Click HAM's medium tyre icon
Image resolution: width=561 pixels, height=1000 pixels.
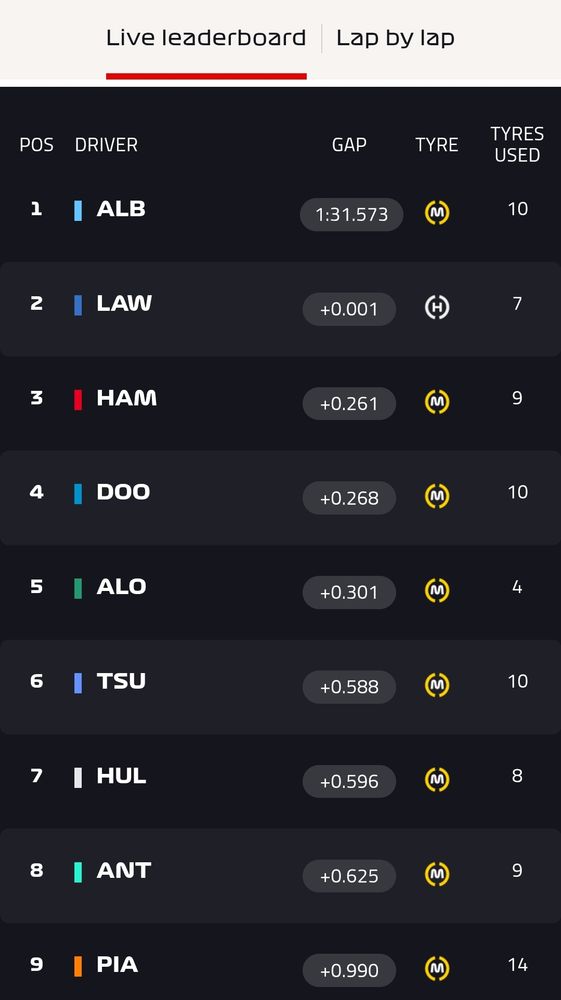(437, 402)
